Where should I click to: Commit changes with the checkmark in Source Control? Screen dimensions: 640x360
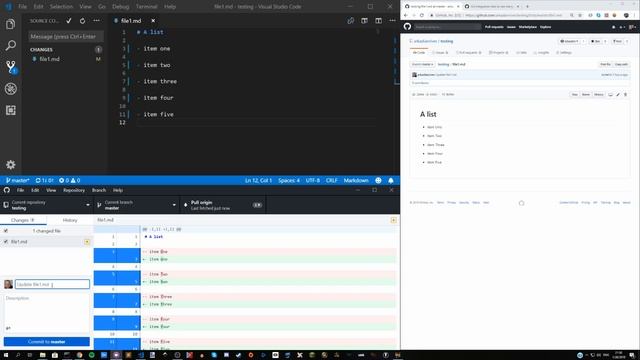tap(69, 20)
